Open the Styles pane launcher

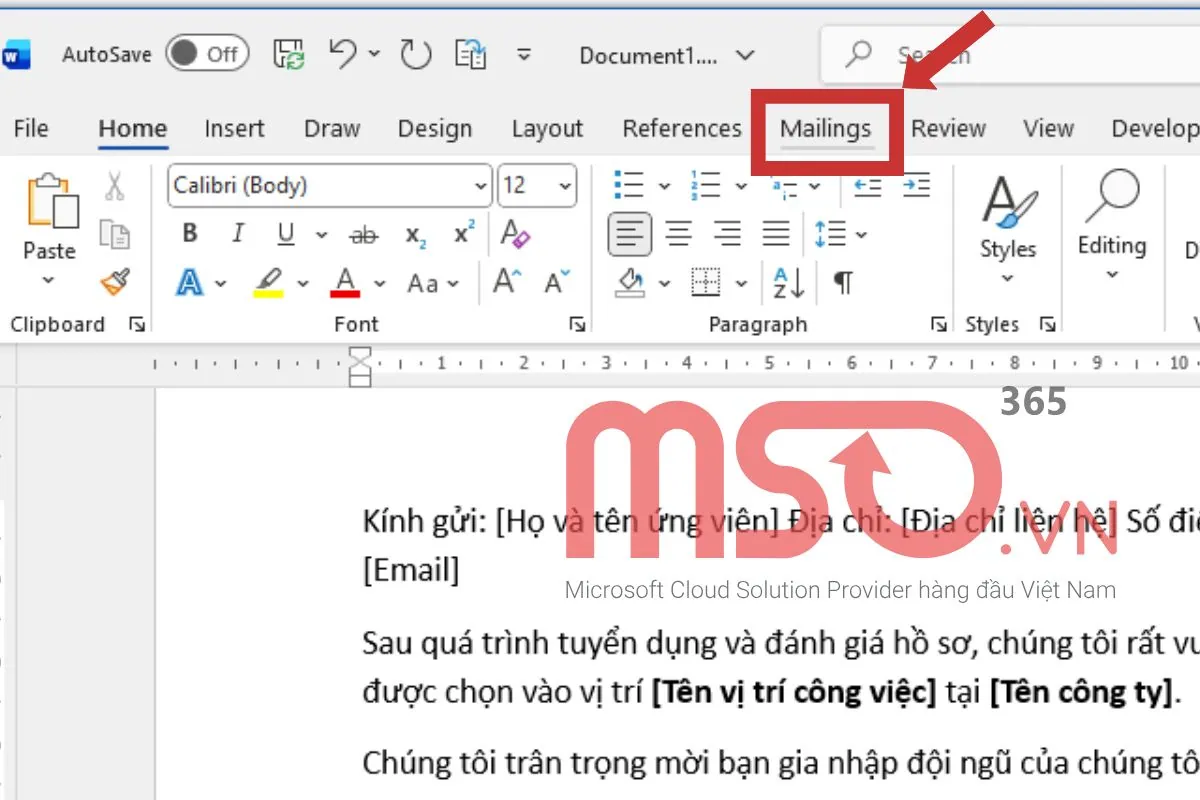pyautogui.click(x=1047, y=324)
